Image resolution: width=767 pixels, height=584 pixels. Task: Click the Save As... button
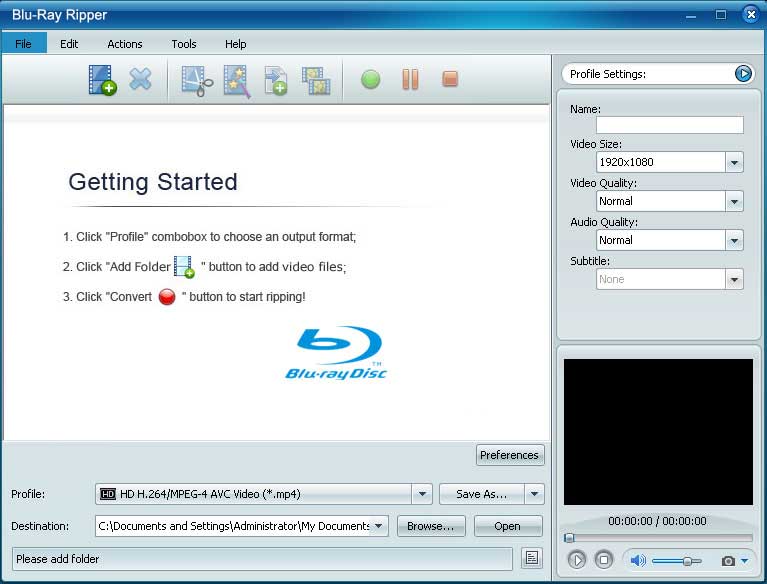[482, 494]
